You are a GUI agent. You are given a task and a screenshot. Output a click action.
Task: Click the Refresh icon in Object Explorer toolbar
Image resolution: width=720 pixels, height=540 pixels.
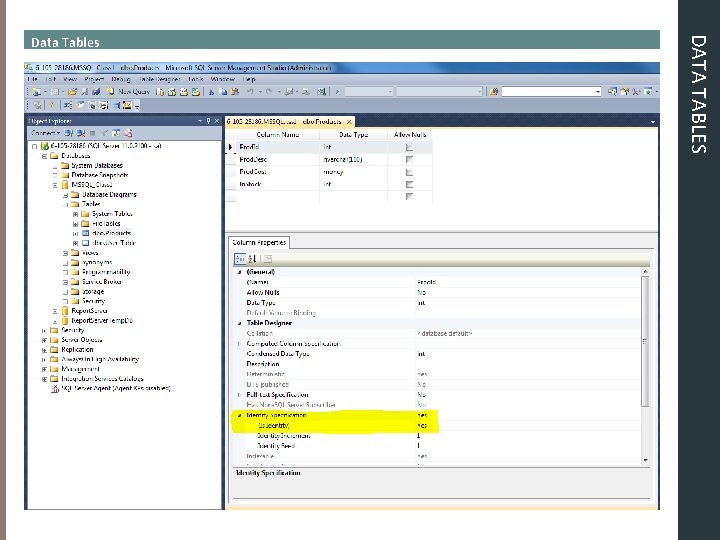[116, 133]
